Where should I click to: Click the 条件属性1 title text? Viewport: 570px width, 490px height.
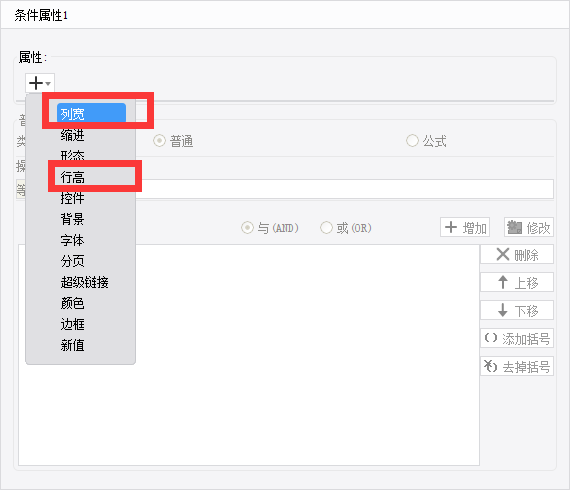point(41,15)
